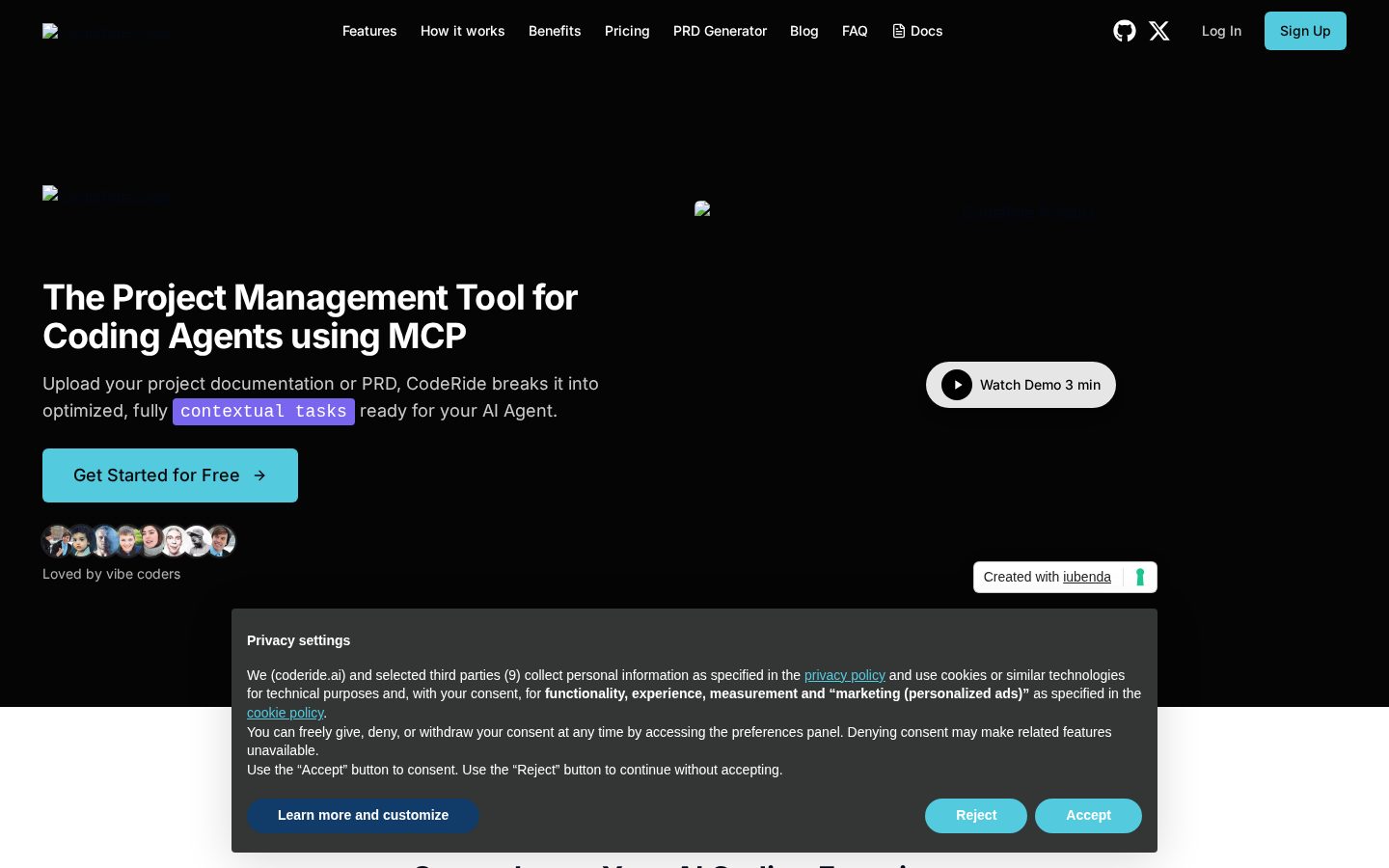Click the 'Privacy settings' heading
This screenshot has height=868, width=1389.
pos(298,640)
